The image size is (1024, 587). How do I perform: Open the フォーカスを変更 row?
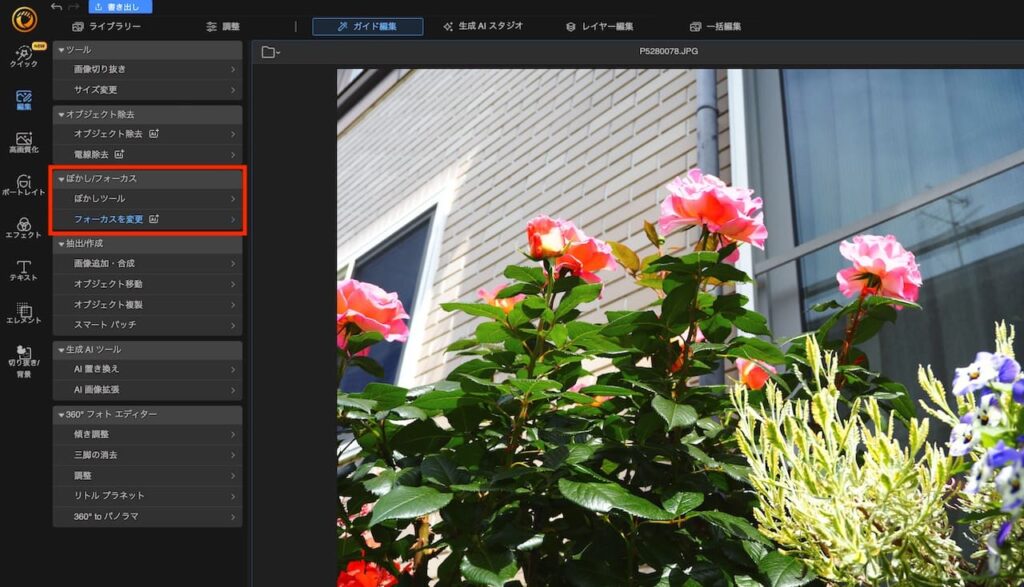tap(148, 219)
